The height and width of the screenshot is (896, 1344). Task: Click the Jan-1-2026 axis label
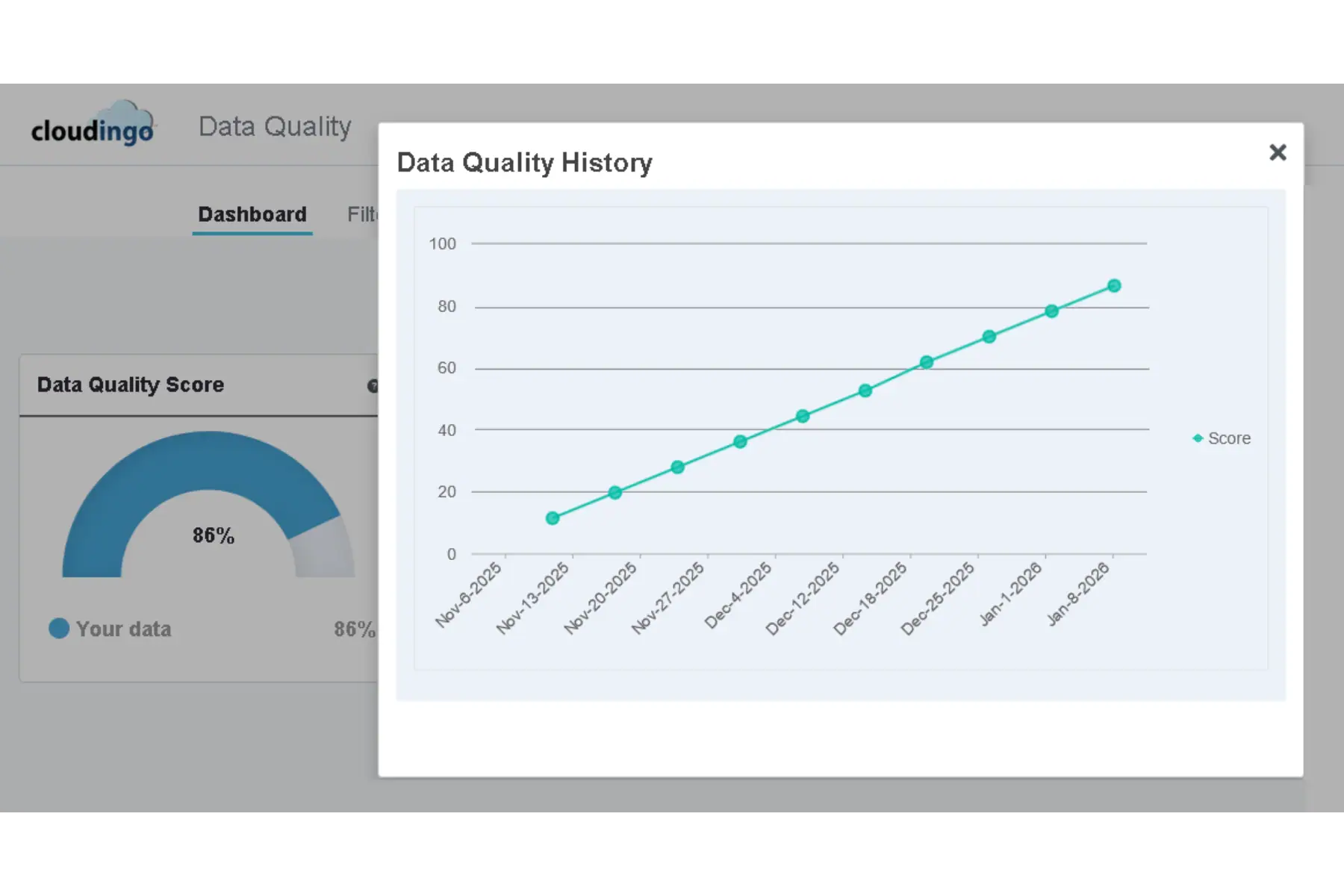[x=1009, y=594]
